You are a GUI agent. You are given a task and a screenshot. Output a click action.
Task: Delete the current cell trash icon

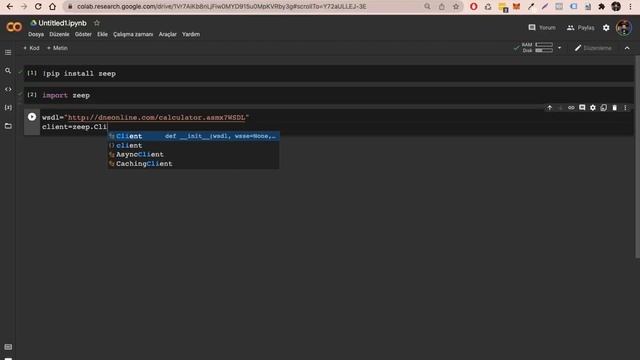(x=614, y=108)
